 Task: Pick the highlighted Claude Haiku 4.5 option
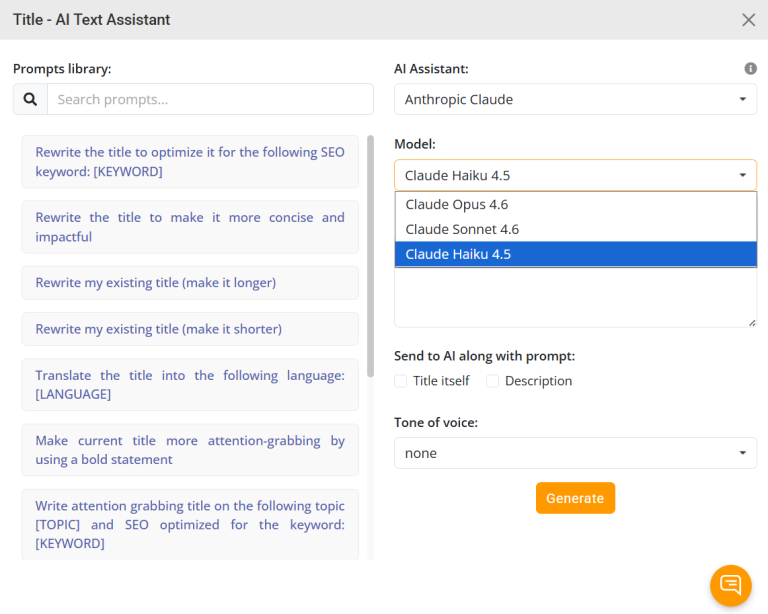458,254
